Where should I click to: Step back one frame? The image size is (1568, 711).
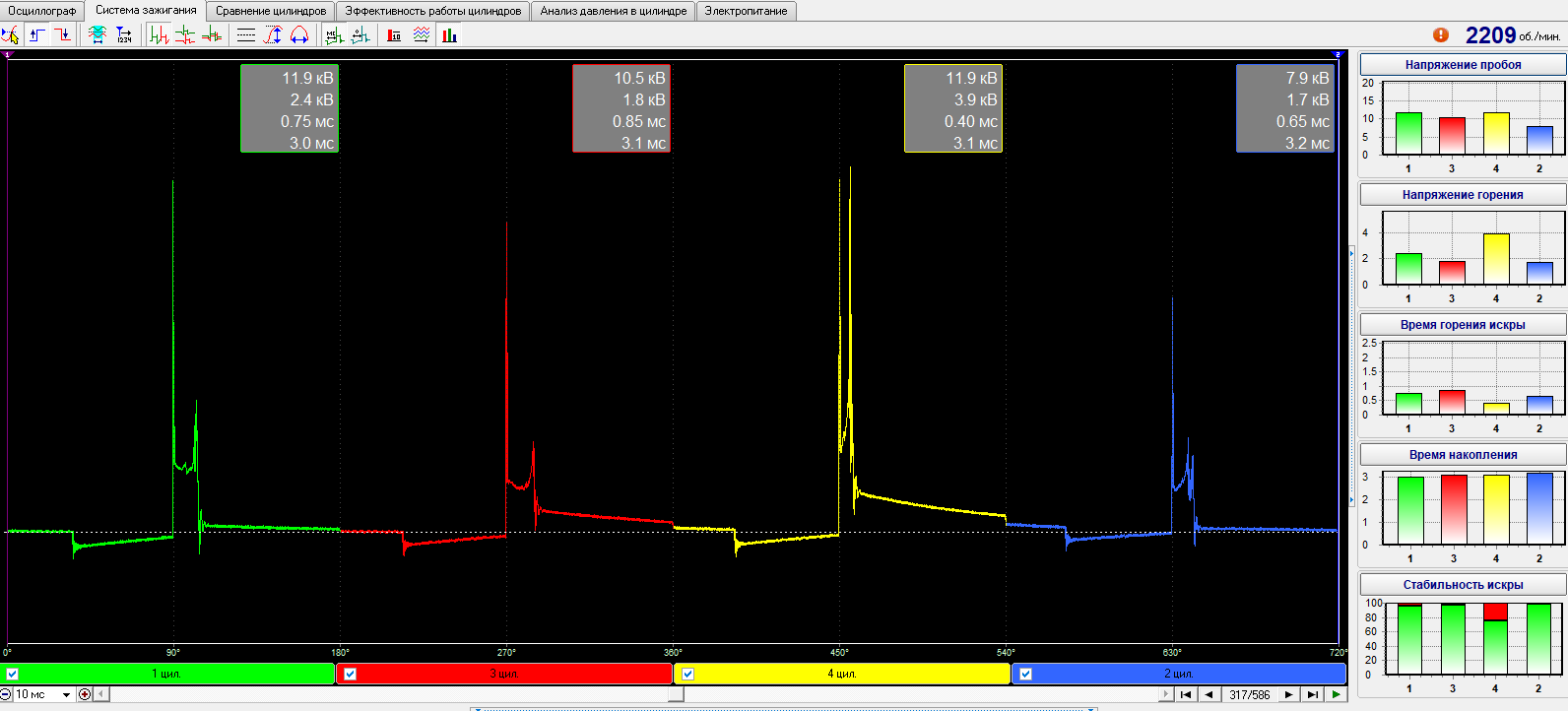1209,694
